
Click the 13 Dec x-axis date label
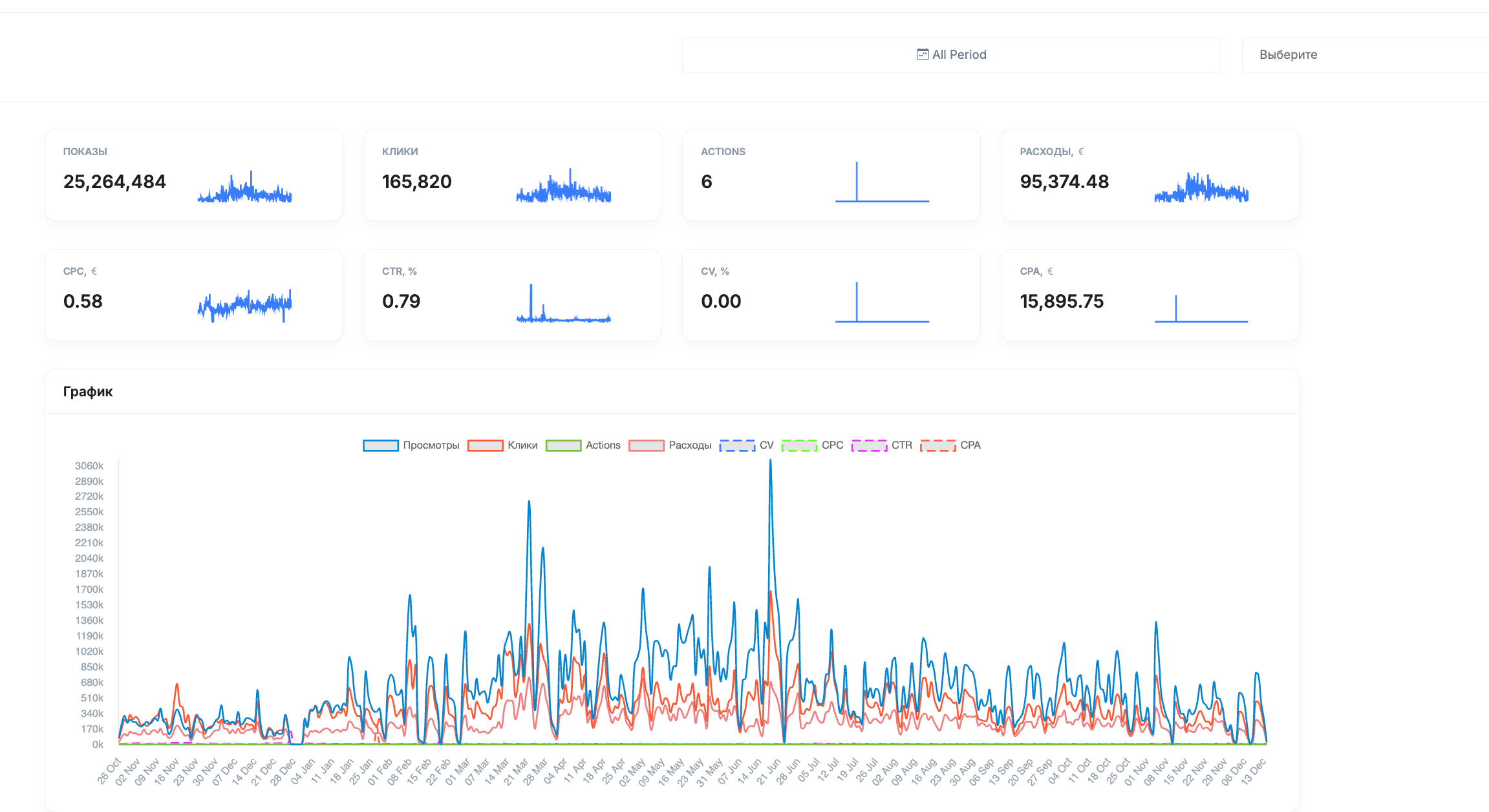[x=1252, y=771]
